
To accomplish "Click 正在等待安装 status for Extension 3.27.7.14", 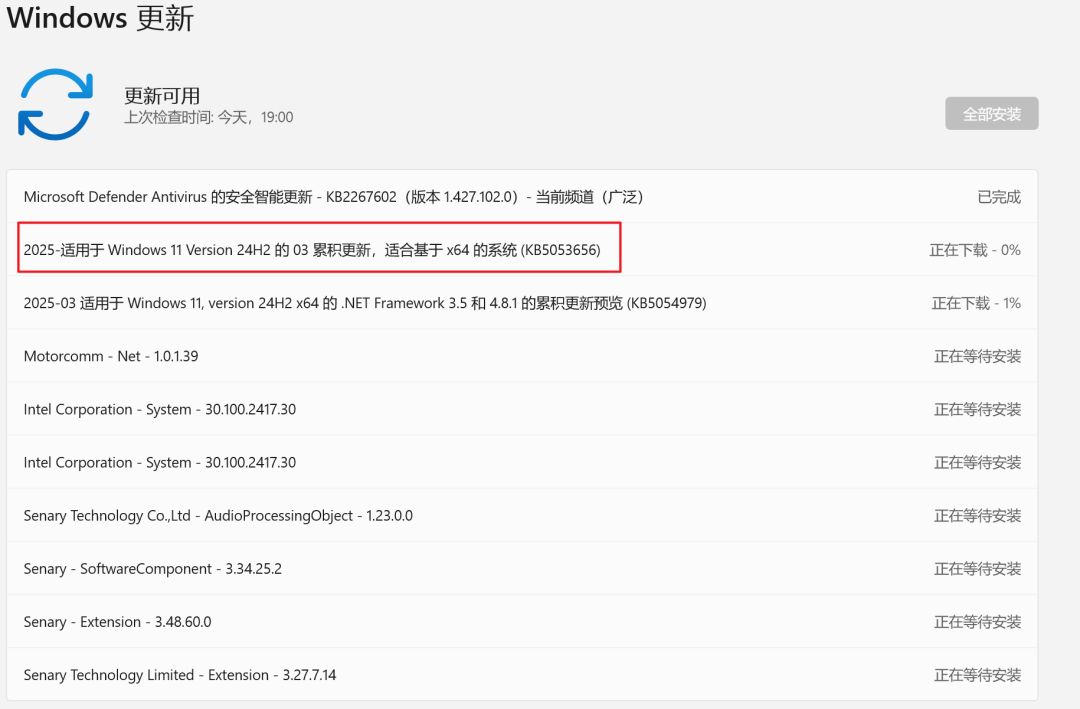I will (x=977, y=675).
